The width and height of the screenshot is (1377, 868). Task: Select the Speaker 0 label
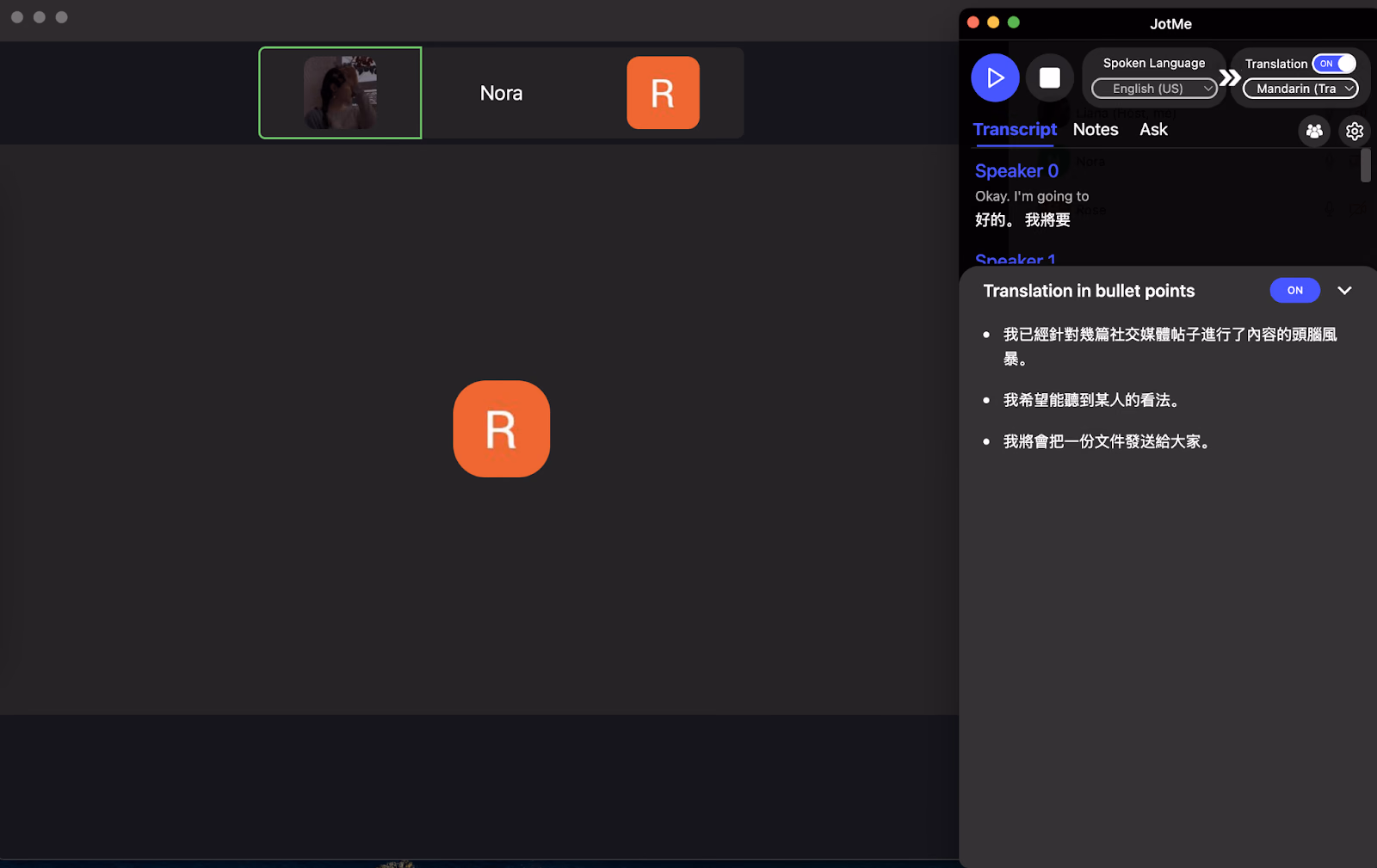[x=1016, y=171]
